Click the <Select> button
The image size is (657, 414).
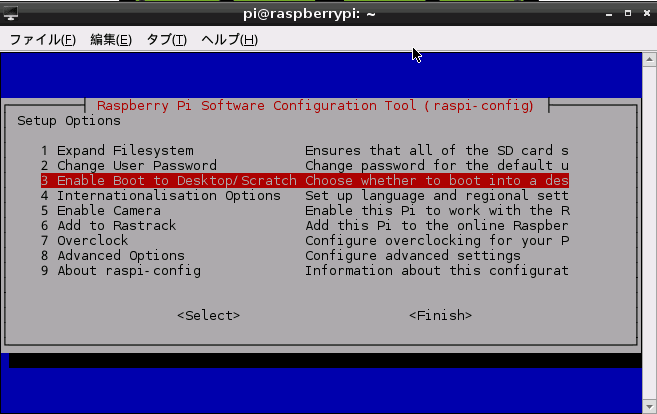coord(208,316)
